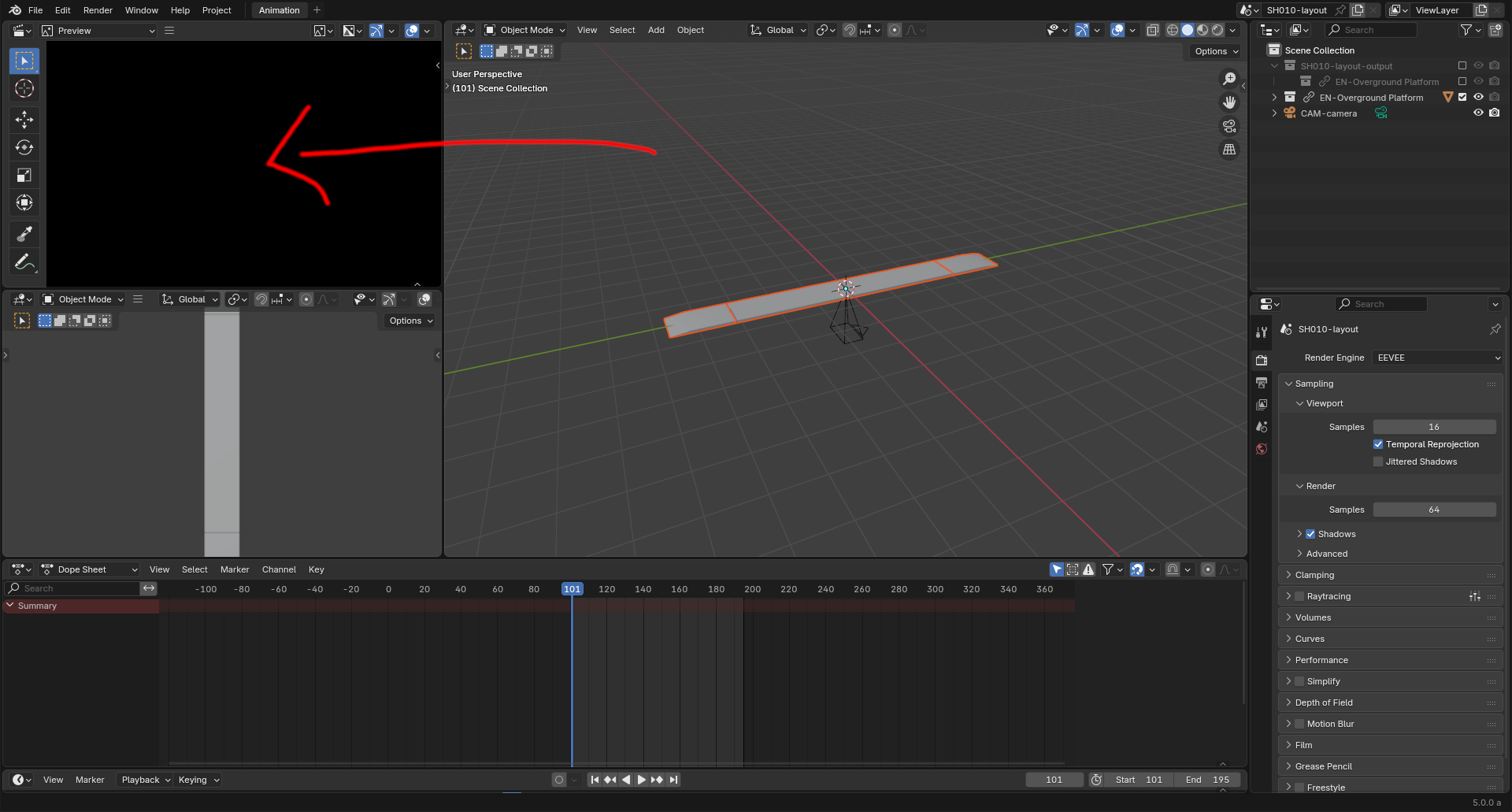This screenshot has width=1512, height=812.
Task: Open the Output properties tab
Action: pos(1262,383)
